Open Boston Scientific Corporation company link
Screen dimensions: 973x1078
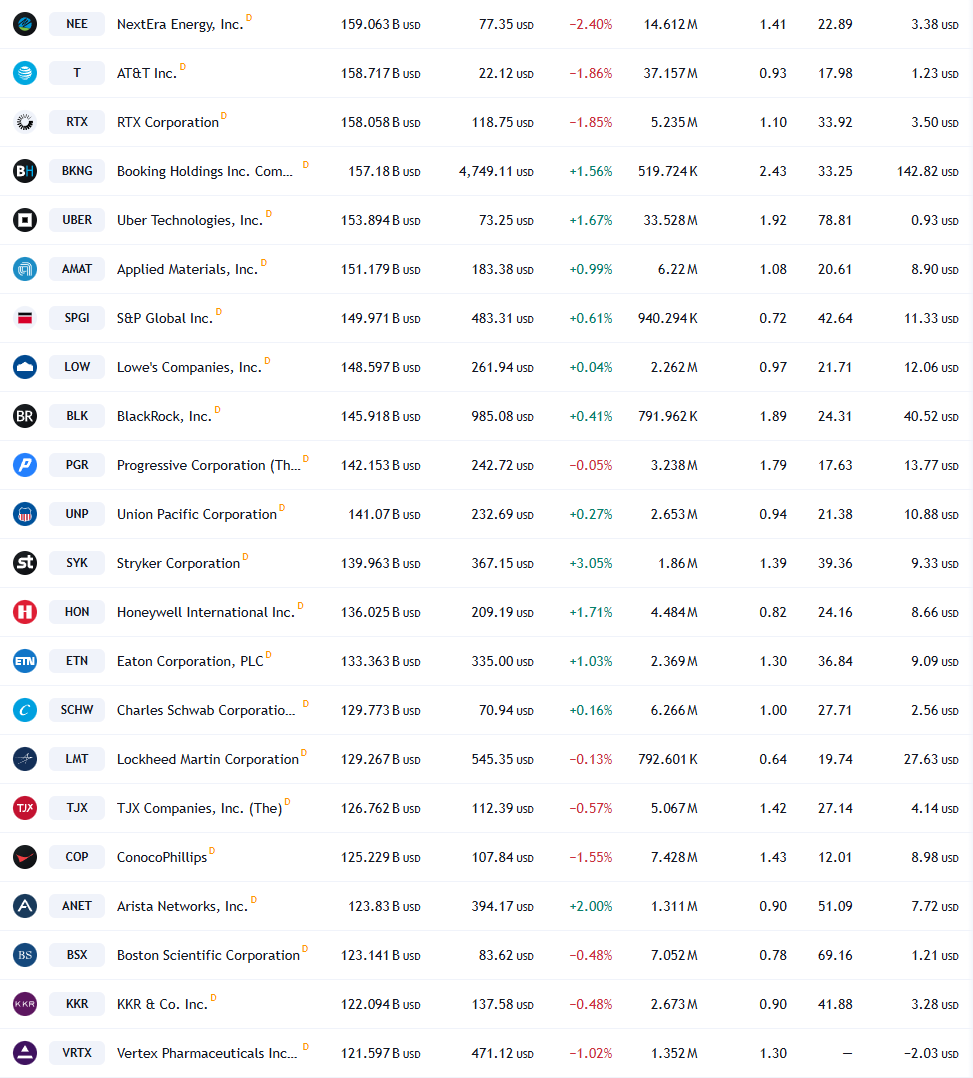208,956
